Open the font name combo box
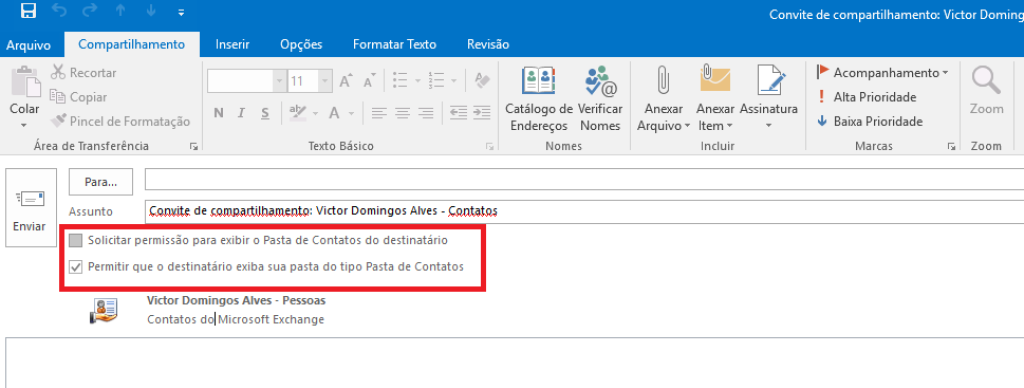The width and height of the screenshot is (1024, 388). pos(246,81)
